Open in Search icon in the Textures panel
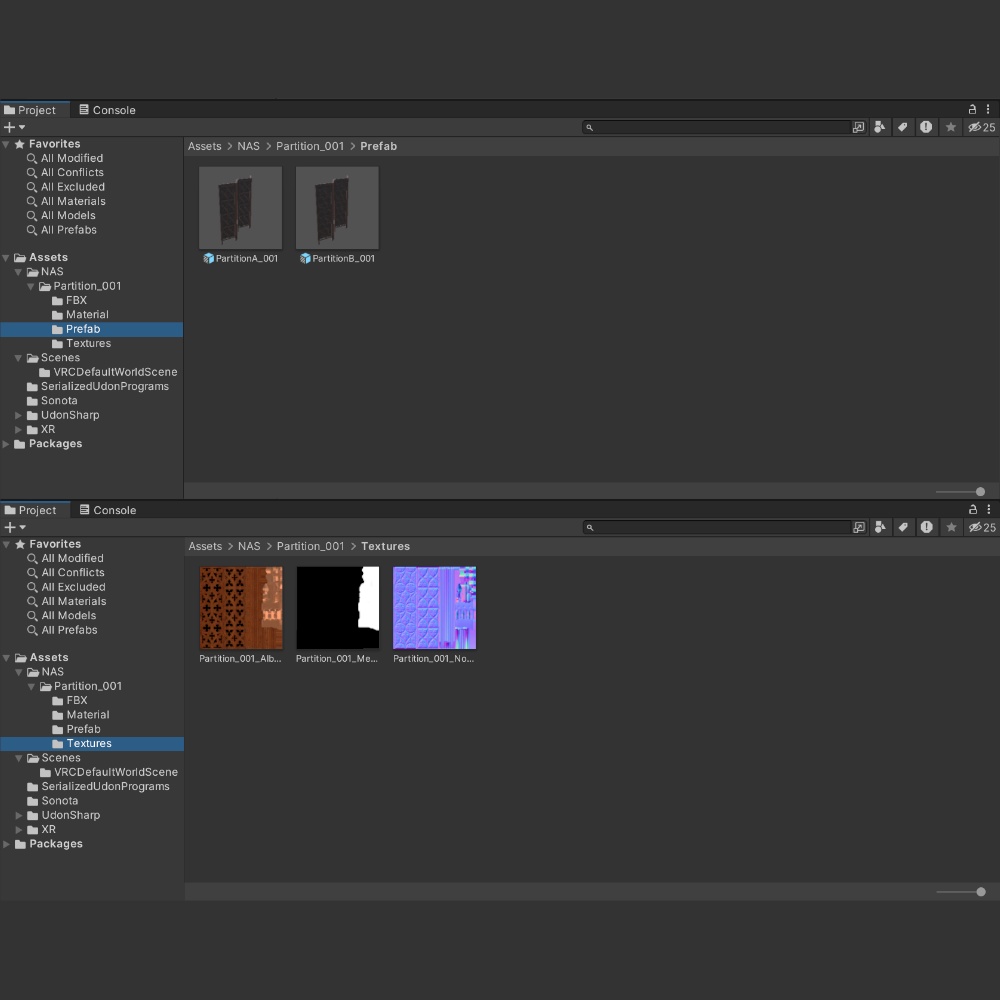 pos(859,527)
